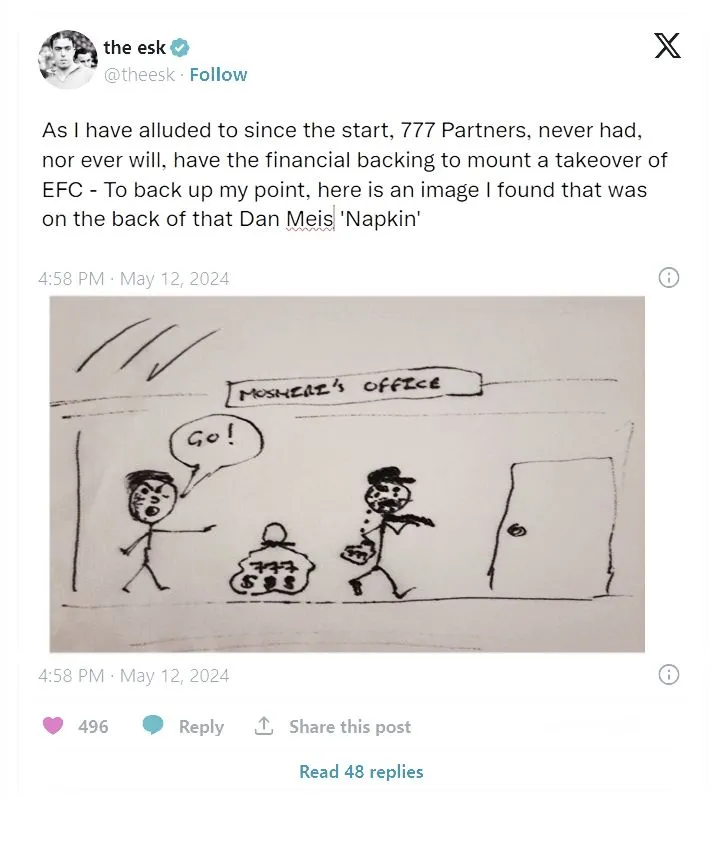
Task: Click the verified badge beside the esk
Action: [180, 48]
